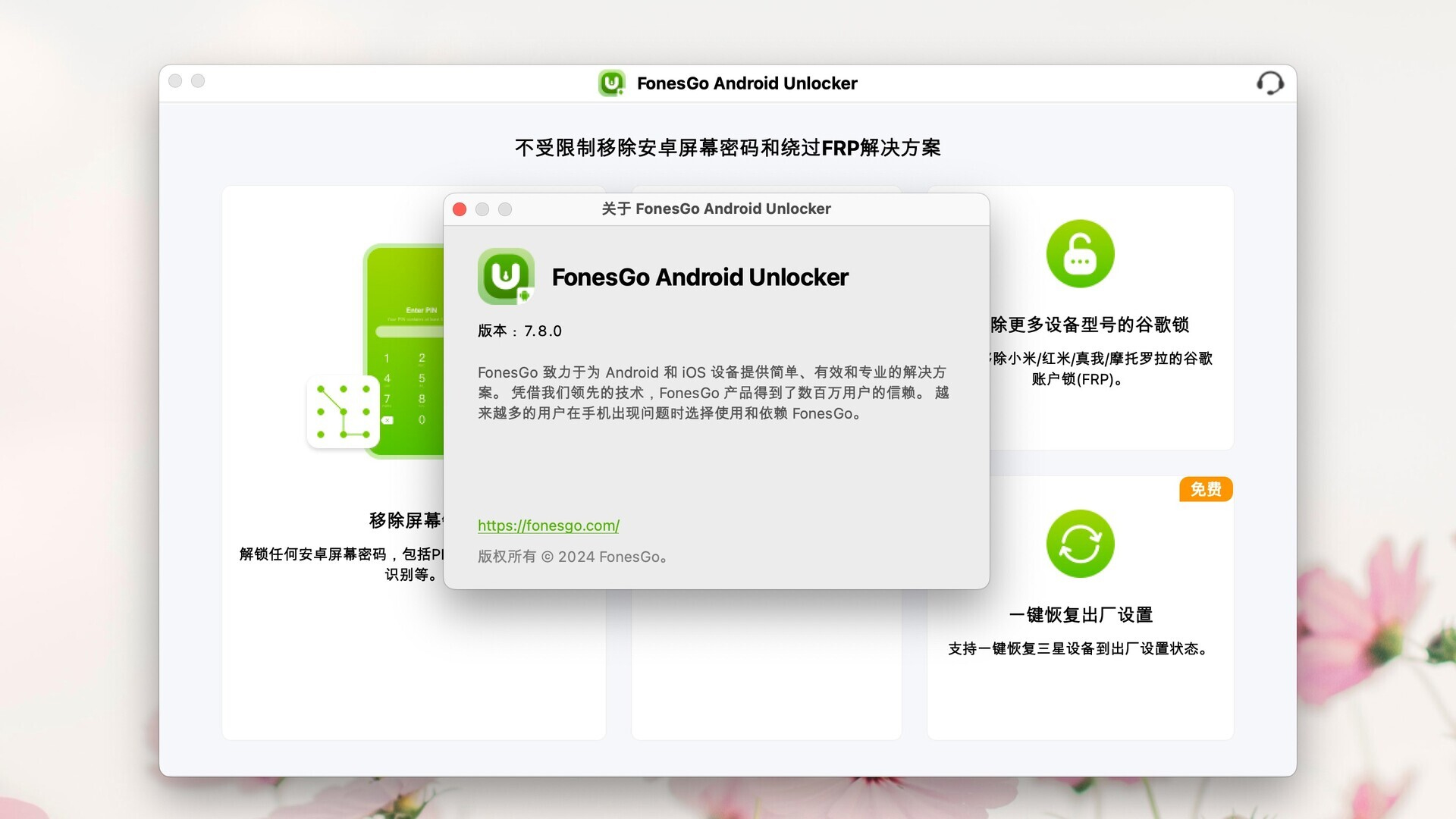This screenshot has width=1456, height=819.
Task: Click the orange 免费 badge
Action: pyautogui.click(x=1206, y=489)
